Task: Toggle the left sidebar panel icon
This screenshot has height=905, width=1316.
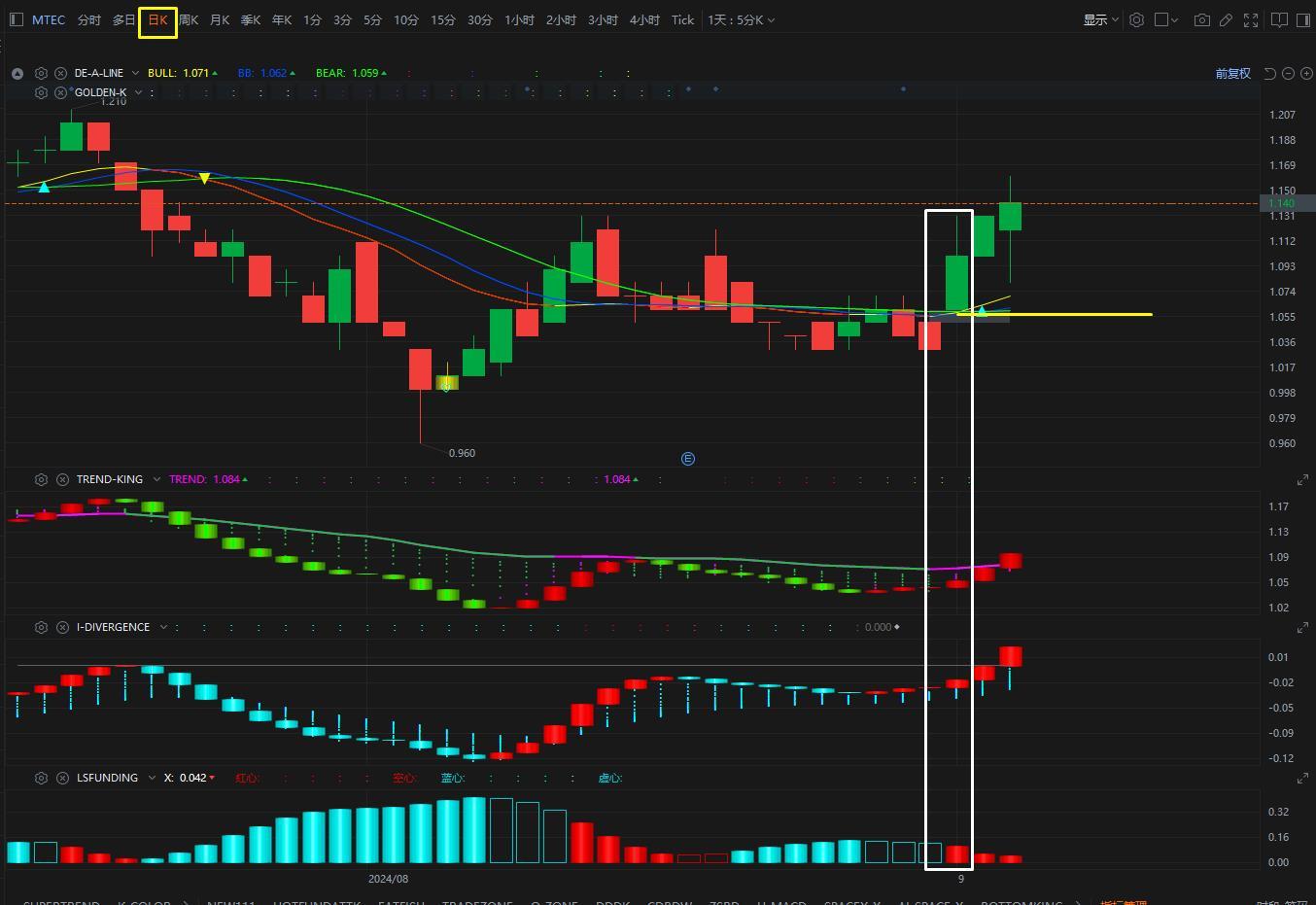Action: (x=16, y=19)
